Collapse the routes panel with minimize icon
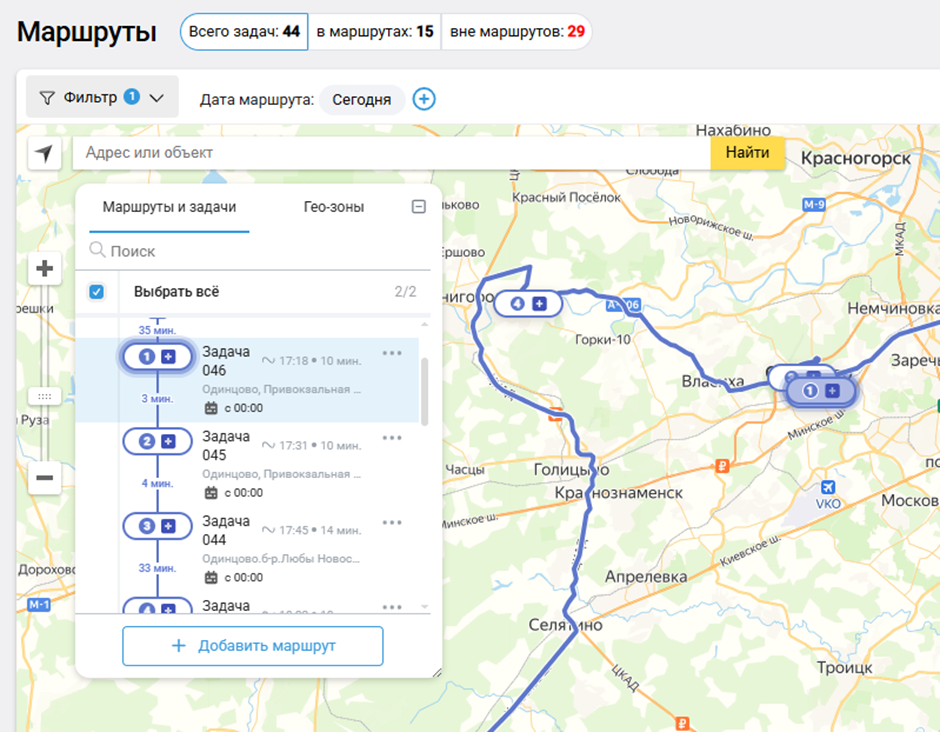 [419, 207]
